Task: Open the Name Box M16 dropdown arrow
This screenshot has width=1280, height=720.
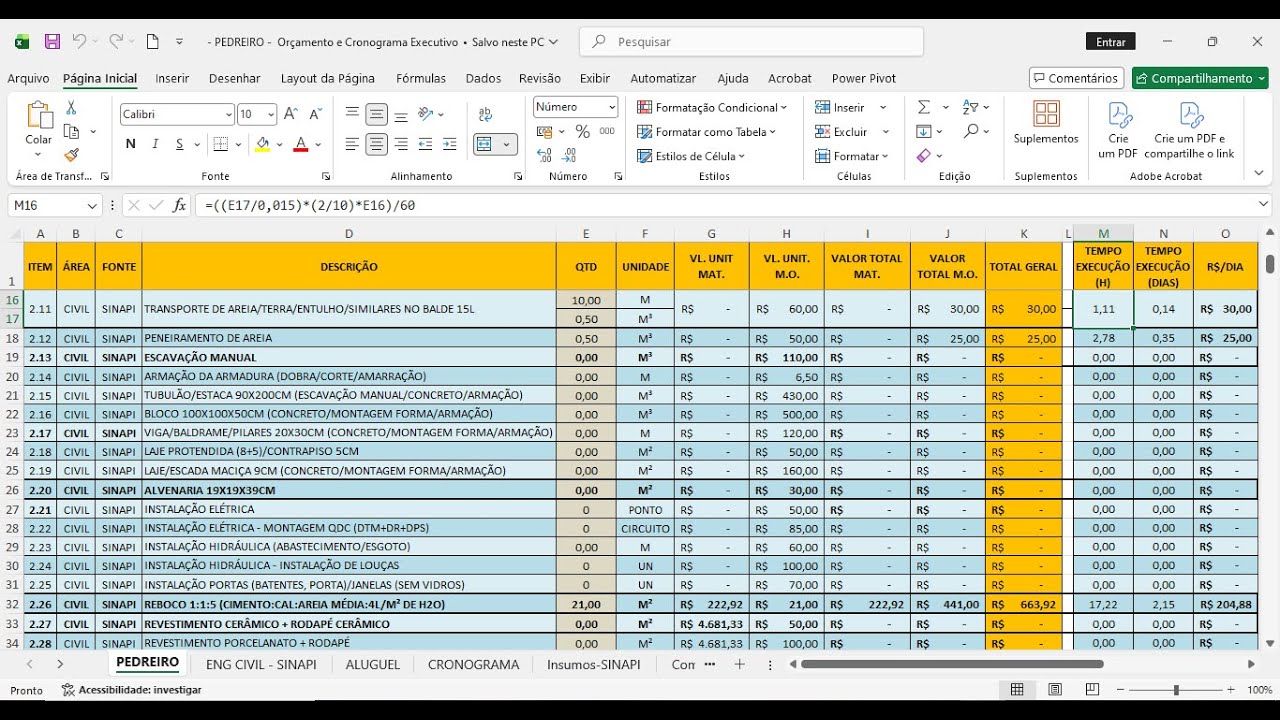Action: (92, 205)
